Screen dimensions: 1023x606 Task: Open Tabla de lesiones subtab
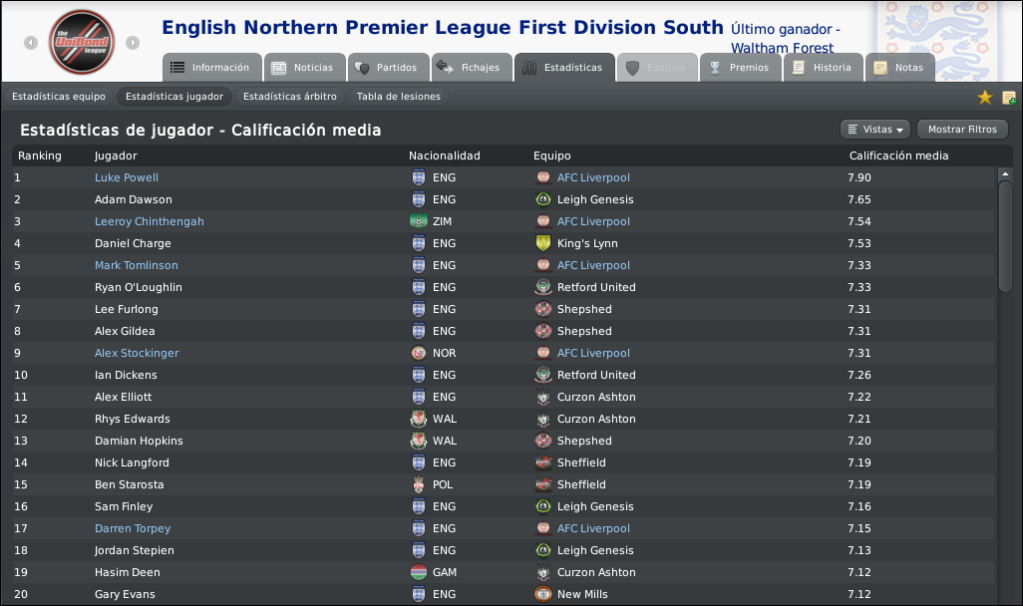[x=399, y=97]
